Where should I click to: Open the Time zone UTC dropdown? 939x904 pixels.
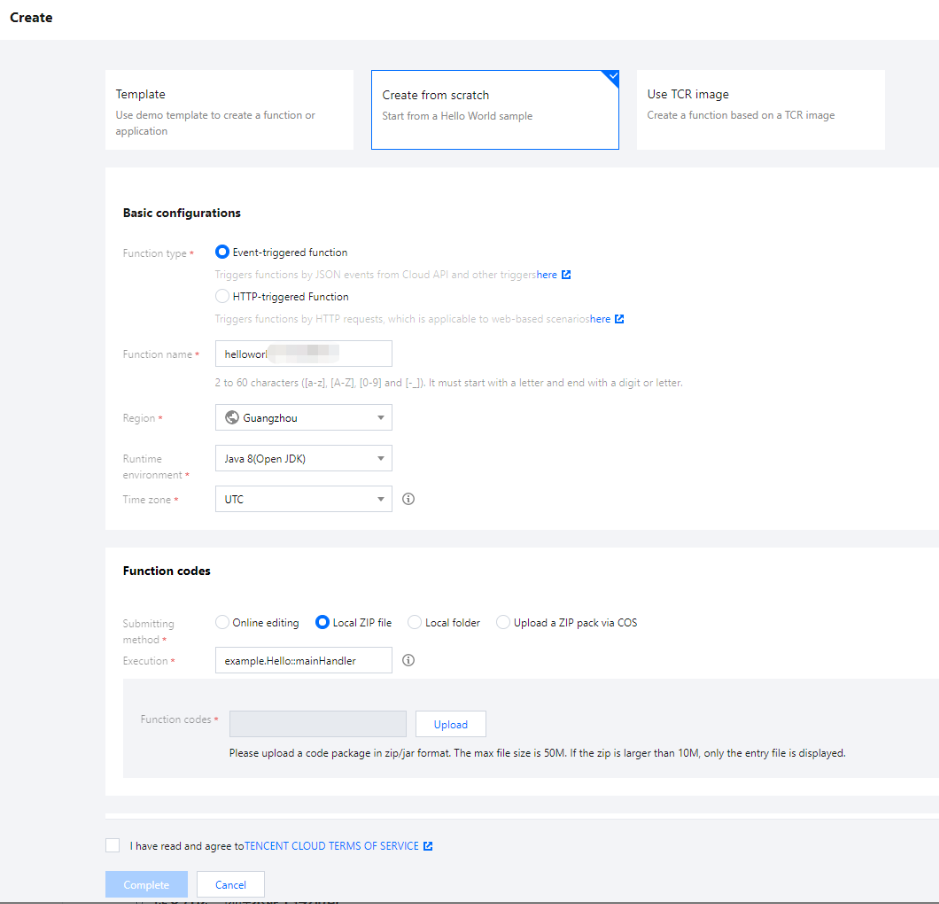click(303, 499)
